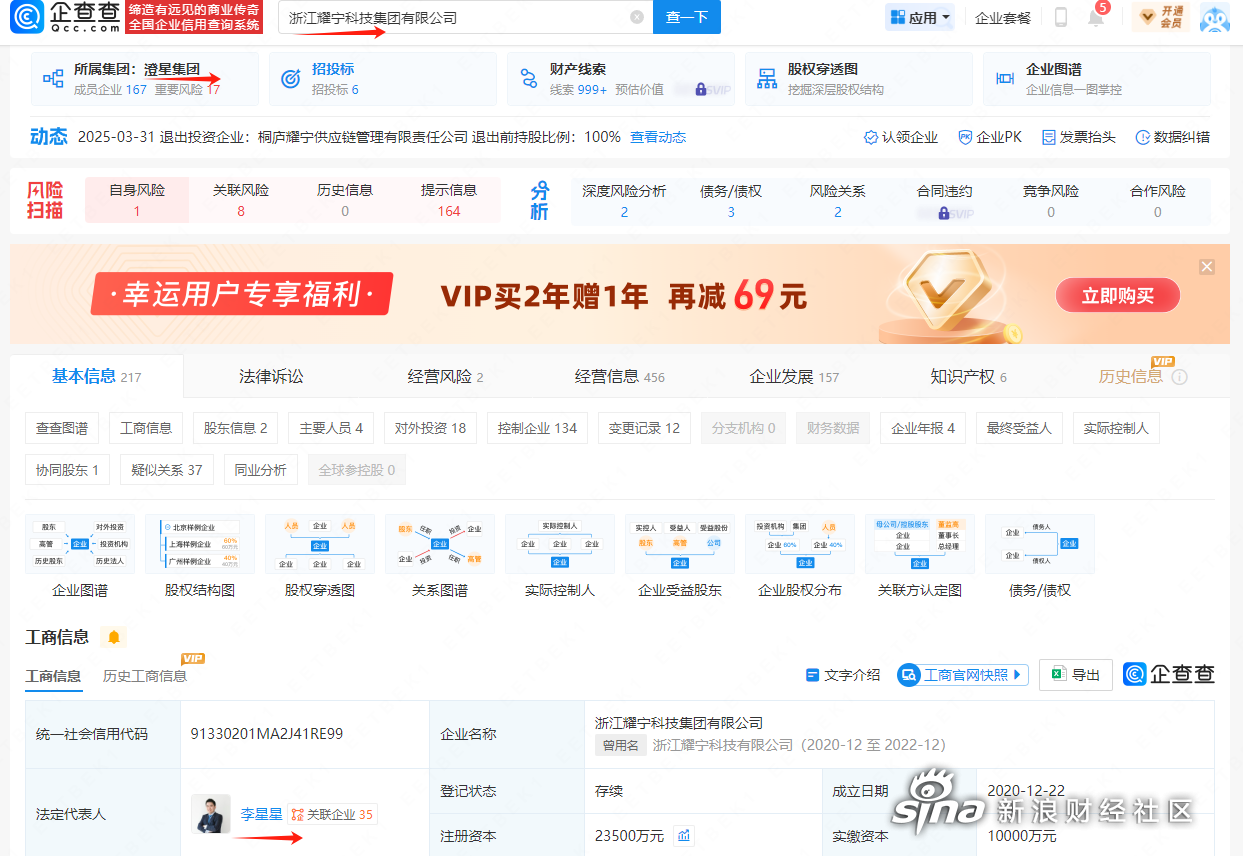Click the 开通会员 VIP button
This screenshot has width=1243, height=856.
click(1161, 17)
